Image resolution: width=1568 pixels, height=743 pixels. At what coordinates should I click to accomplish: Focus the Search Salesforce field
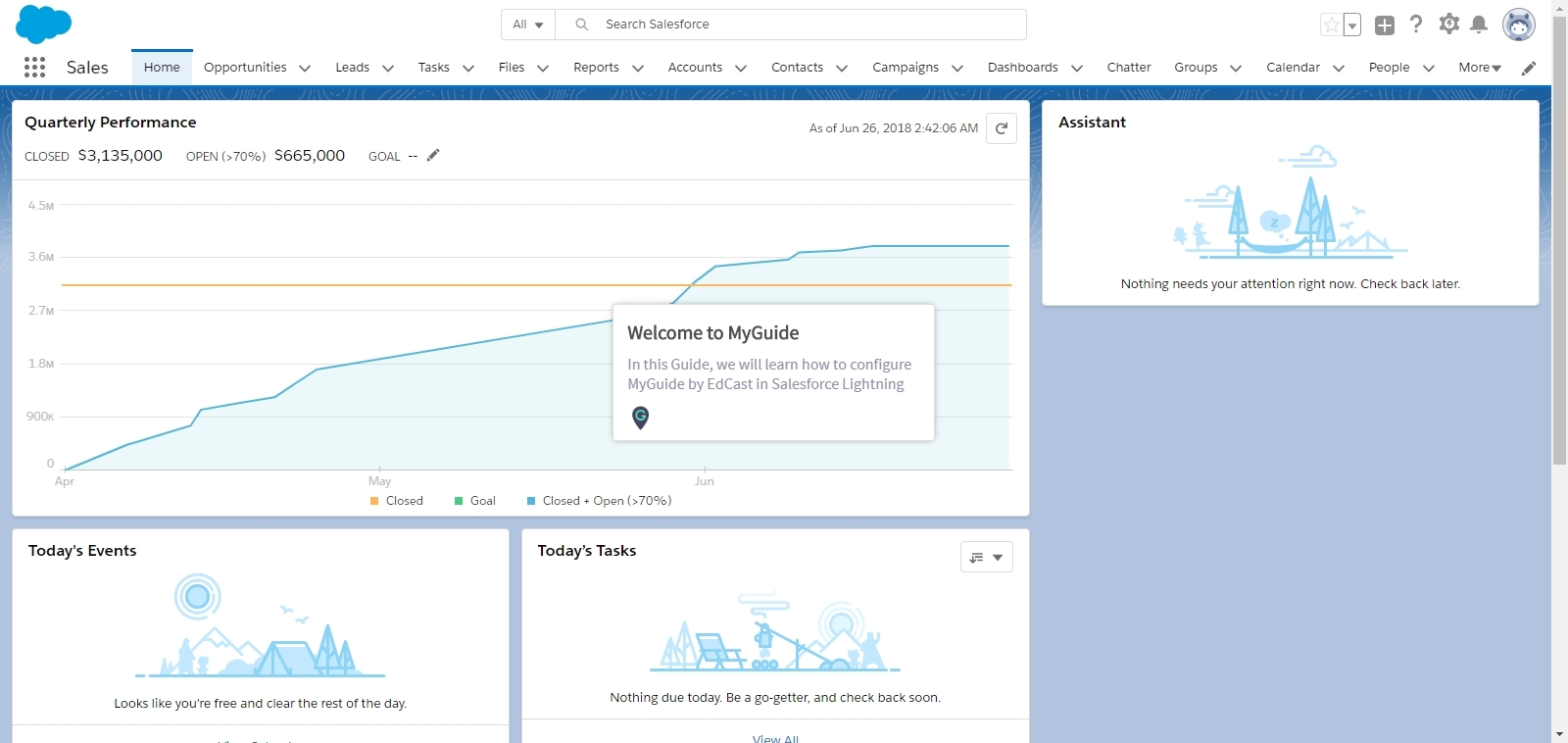pos(791,25)
